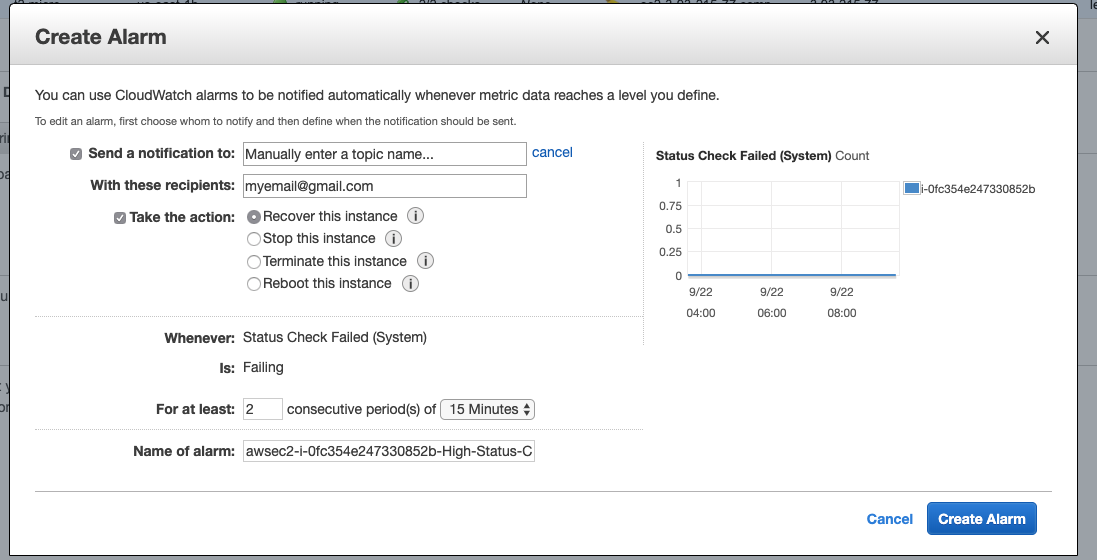Screen dimensions: 1097x560
Task: Click the Name of alarm text field
Action: pos(389,452)
